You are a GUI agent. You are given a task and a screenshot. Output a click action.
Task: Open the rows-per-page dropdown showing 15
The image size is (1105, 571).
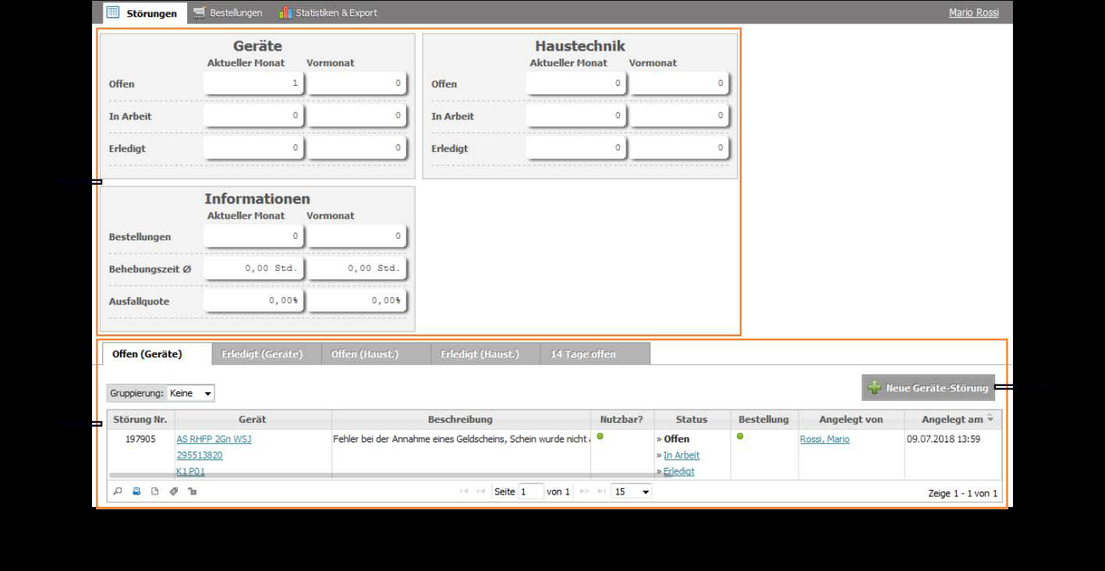631,491
